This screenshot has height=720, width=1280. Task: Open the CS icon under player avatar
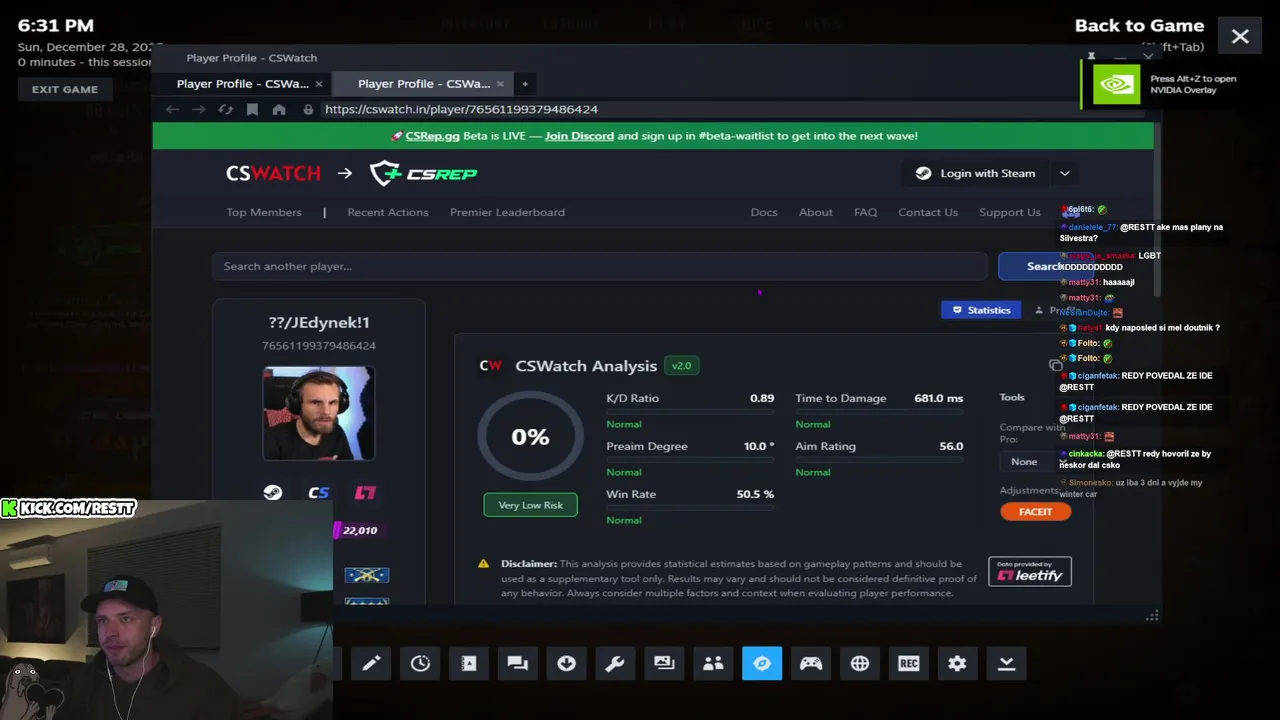point(319,492)
